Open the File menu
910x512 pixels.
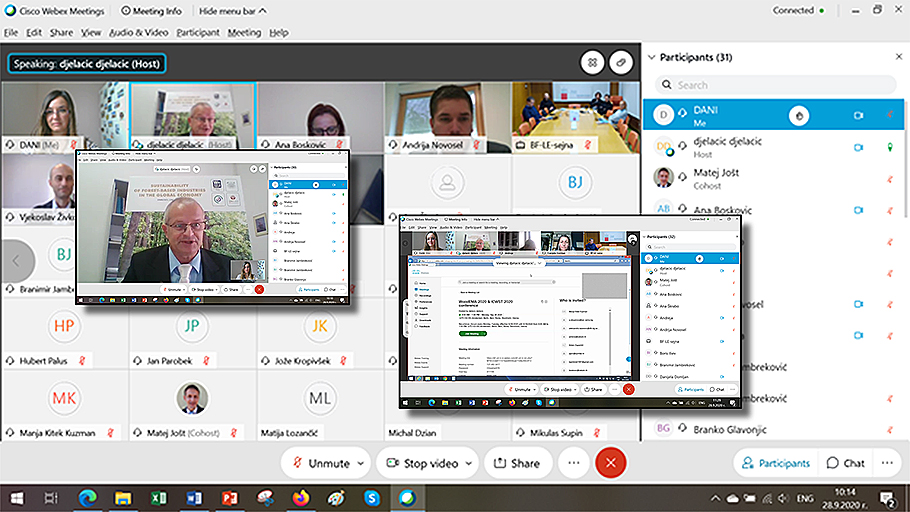[x=10, y=33]
